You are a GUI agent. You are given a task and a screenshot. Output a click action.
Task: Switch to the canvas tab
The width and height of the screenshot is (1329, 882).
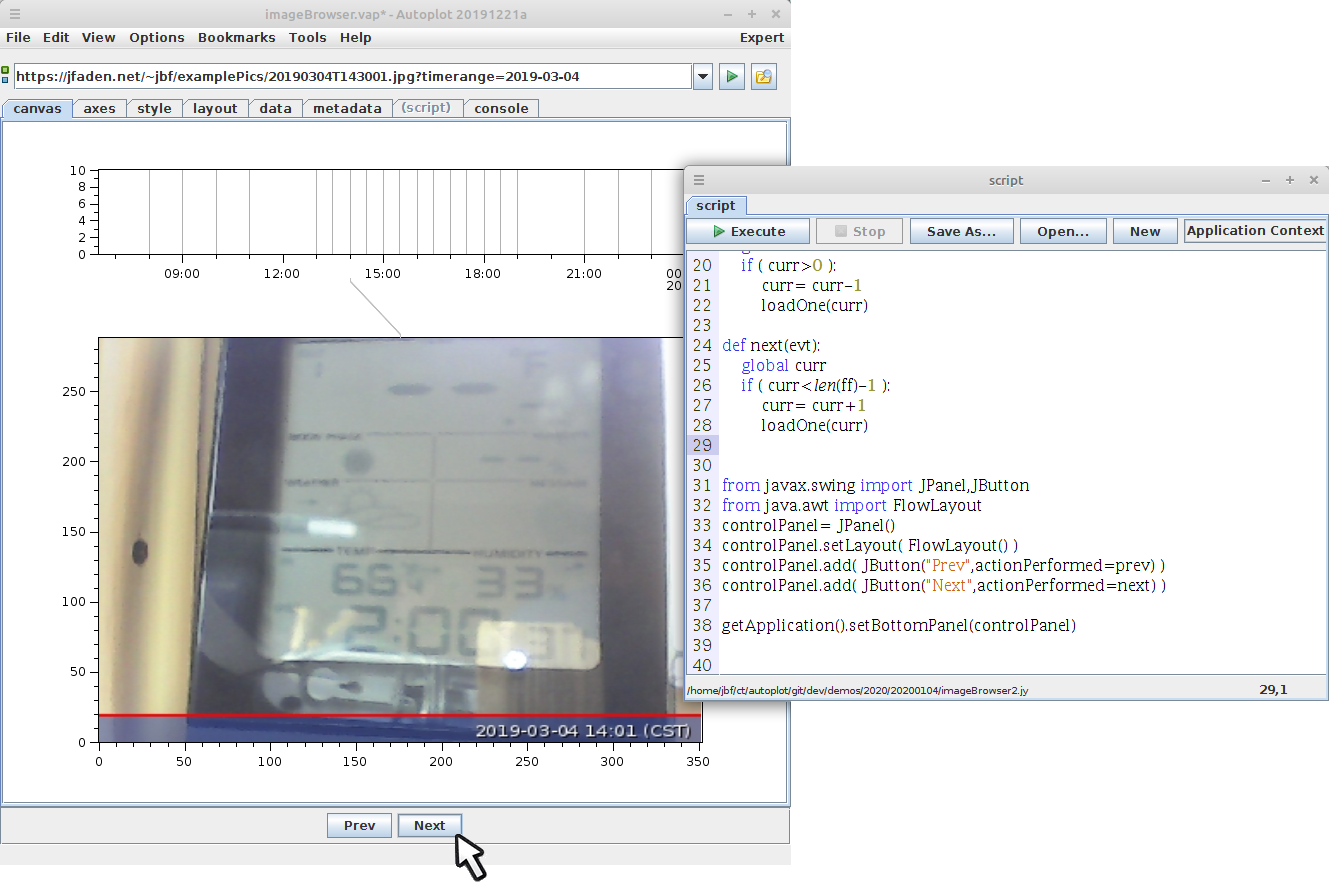pos(37,108)
